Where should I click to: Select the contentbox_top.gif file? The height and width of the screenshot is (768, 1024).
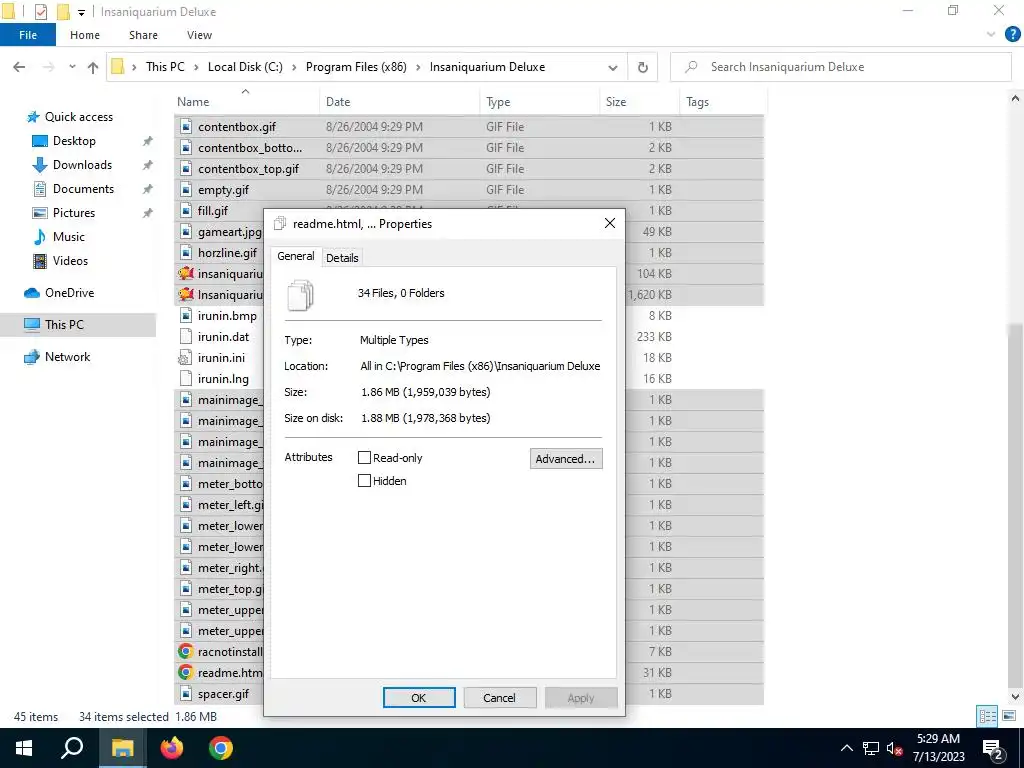click(248, 168)
